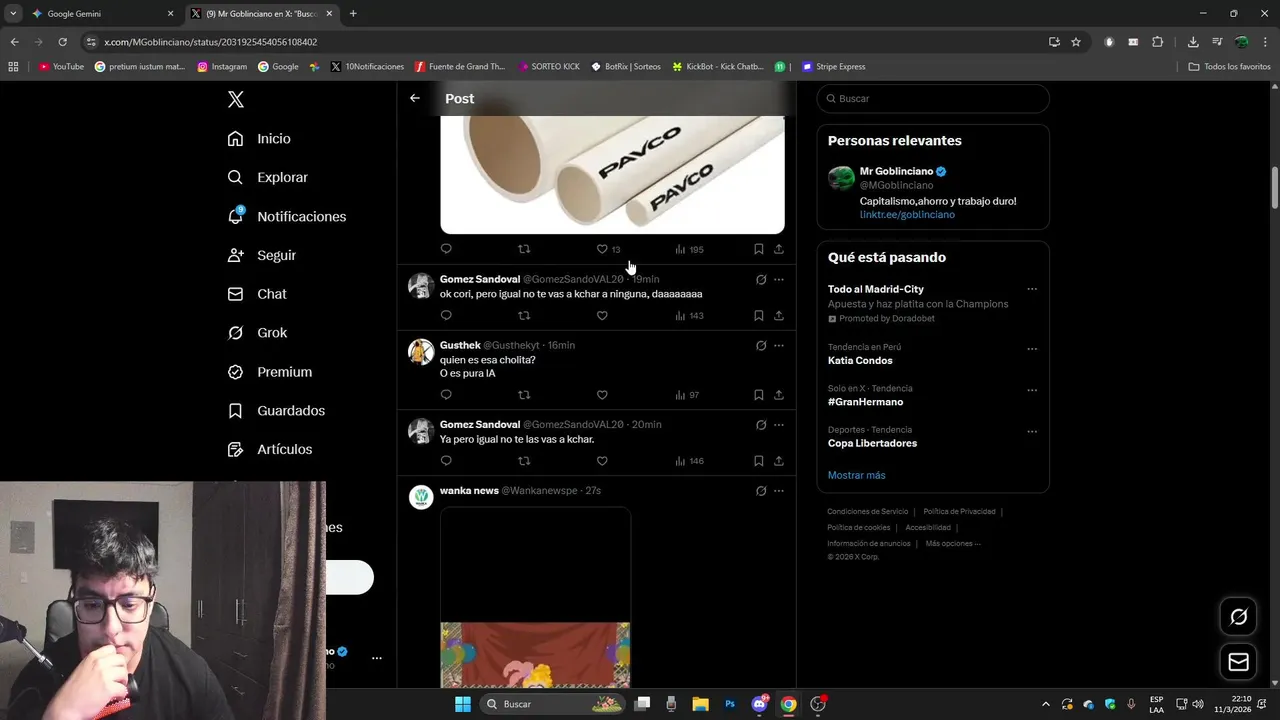Reload the browser page
Viewport: 1280px width, 720px height.
tap(62, 42)
